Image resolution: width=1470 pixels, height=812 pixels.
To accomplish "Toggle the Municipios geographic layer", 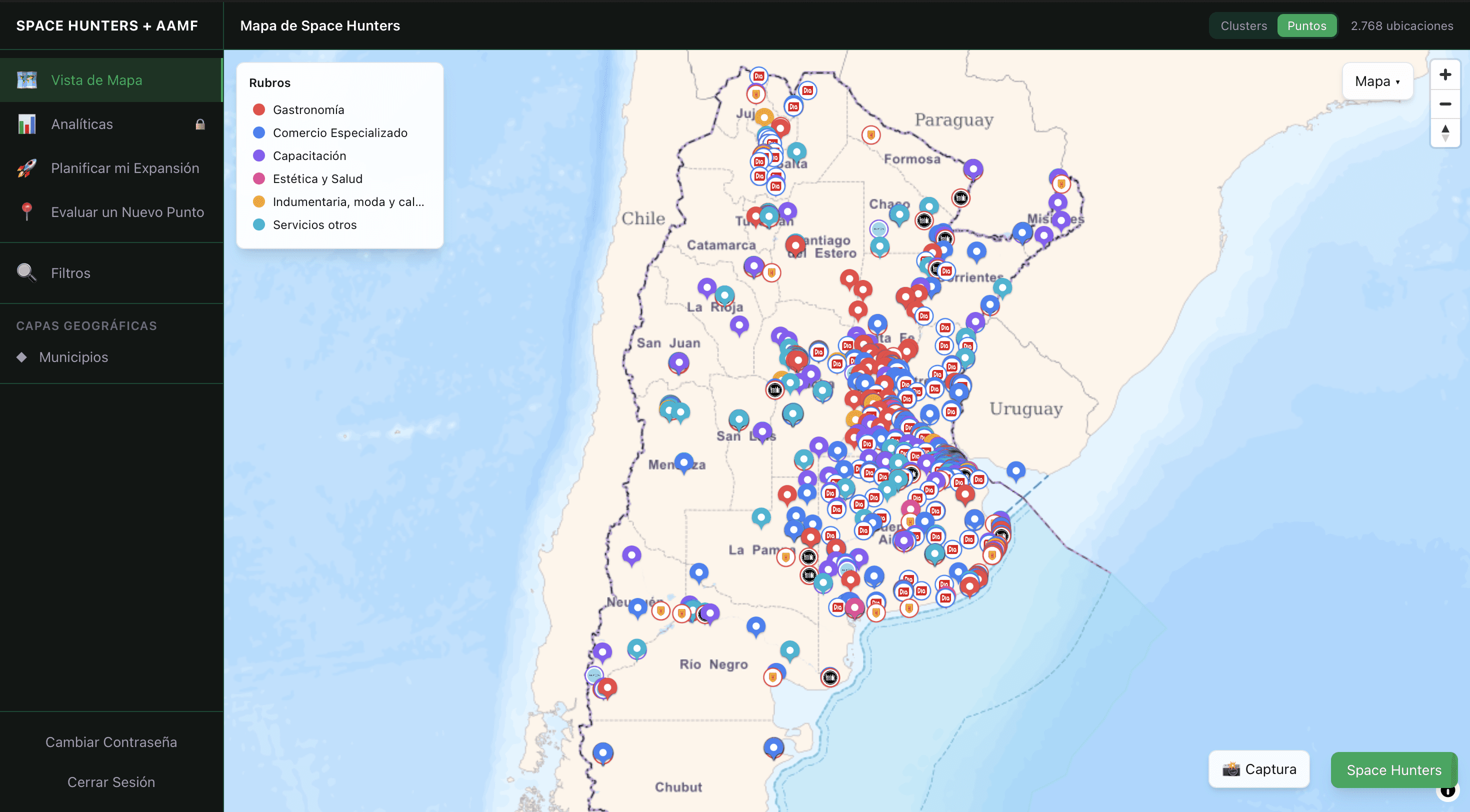I will [x=73, y=357].
